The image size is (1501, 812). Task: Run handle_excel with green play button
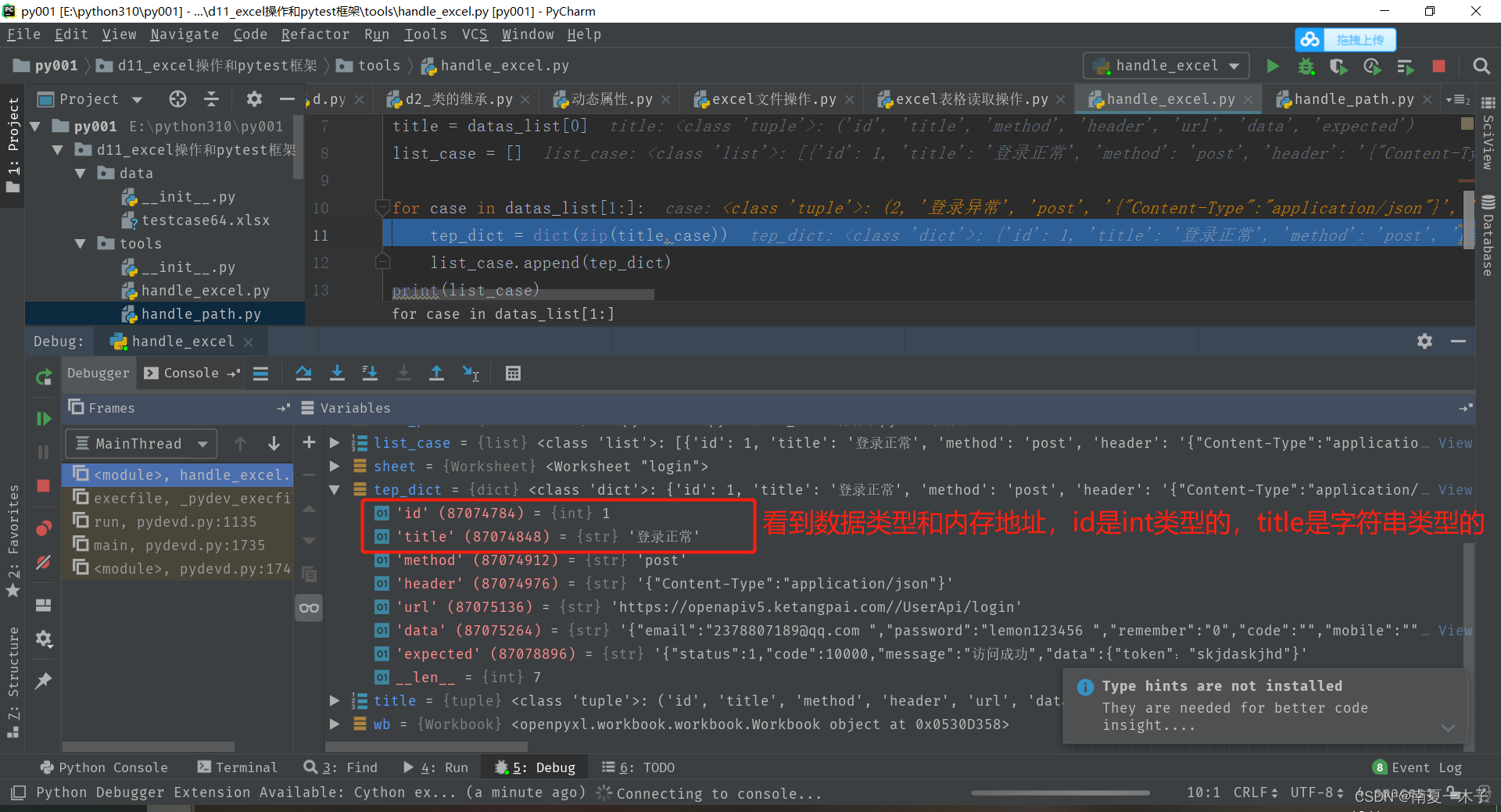pyautogui.click(x=1273, y=66)
